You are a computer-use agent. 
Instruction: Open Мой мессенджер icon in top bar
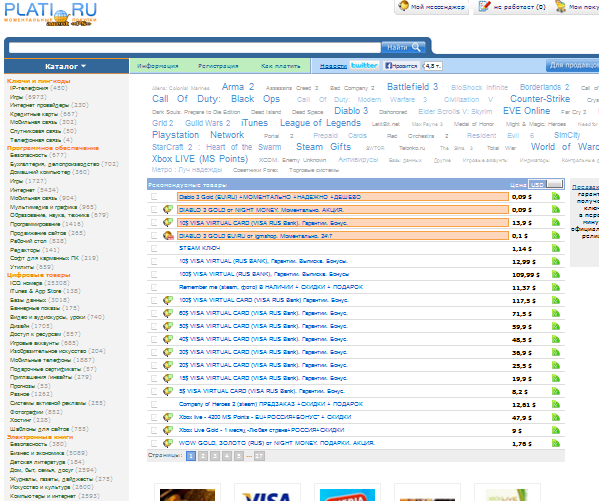point(404,6)
